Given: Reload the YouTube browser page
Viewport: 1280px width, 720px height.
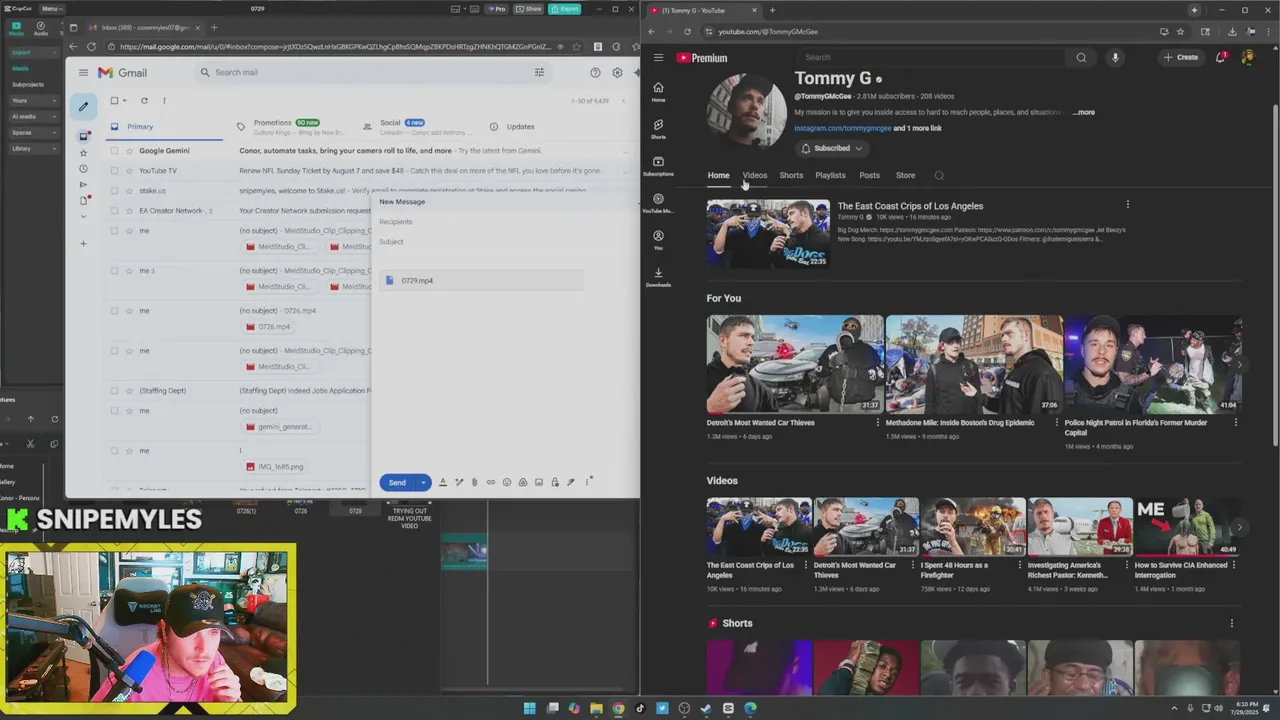Looking at the screenshot, I should coord(687,31).
